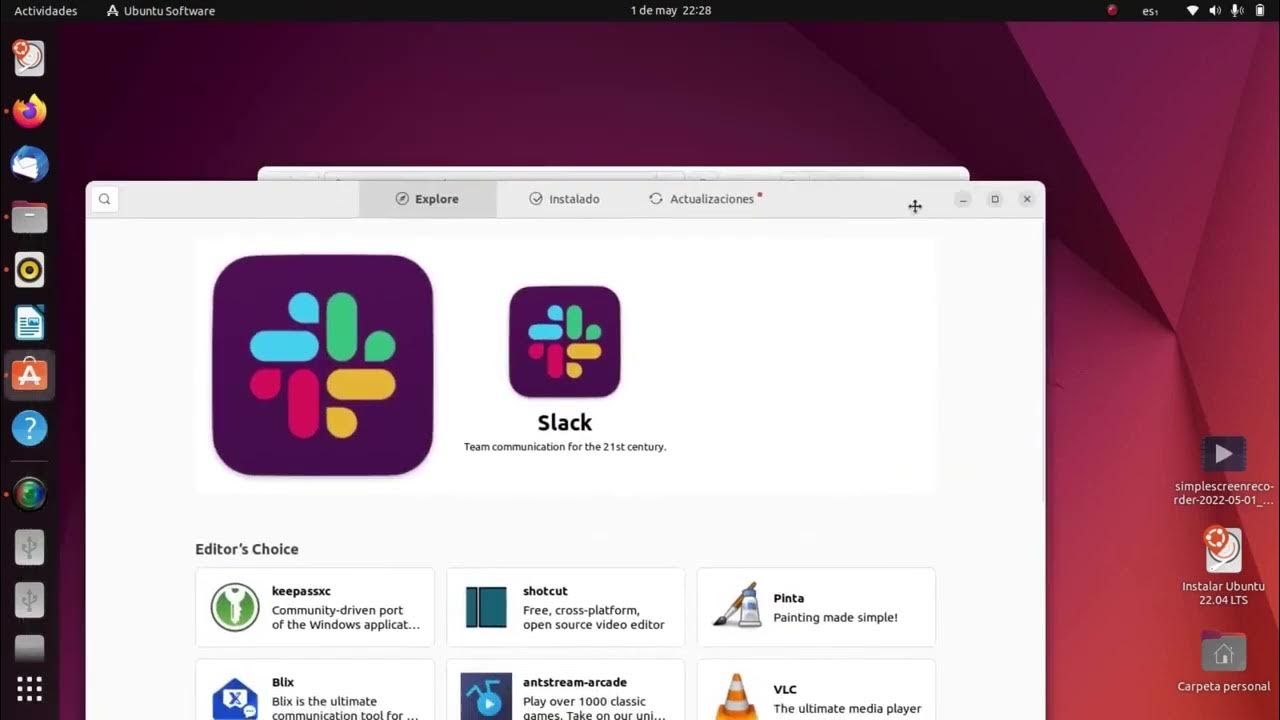Click the Ubuntu Software dock icon
The width and height of the screenshot is (1280, 720).
pos(29,376)
